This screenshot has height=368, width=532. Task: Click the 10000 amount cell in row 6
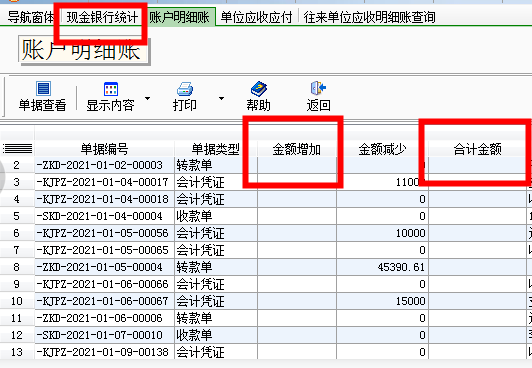point(382,233)
